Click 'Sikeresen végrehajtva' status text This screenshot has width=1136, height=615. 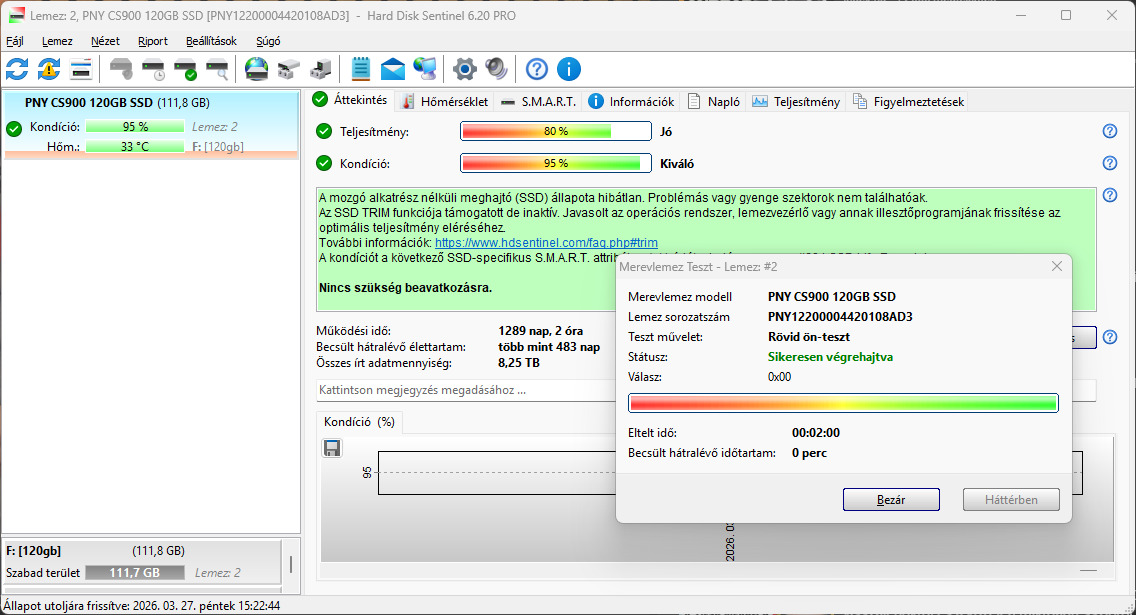point(830,356)
